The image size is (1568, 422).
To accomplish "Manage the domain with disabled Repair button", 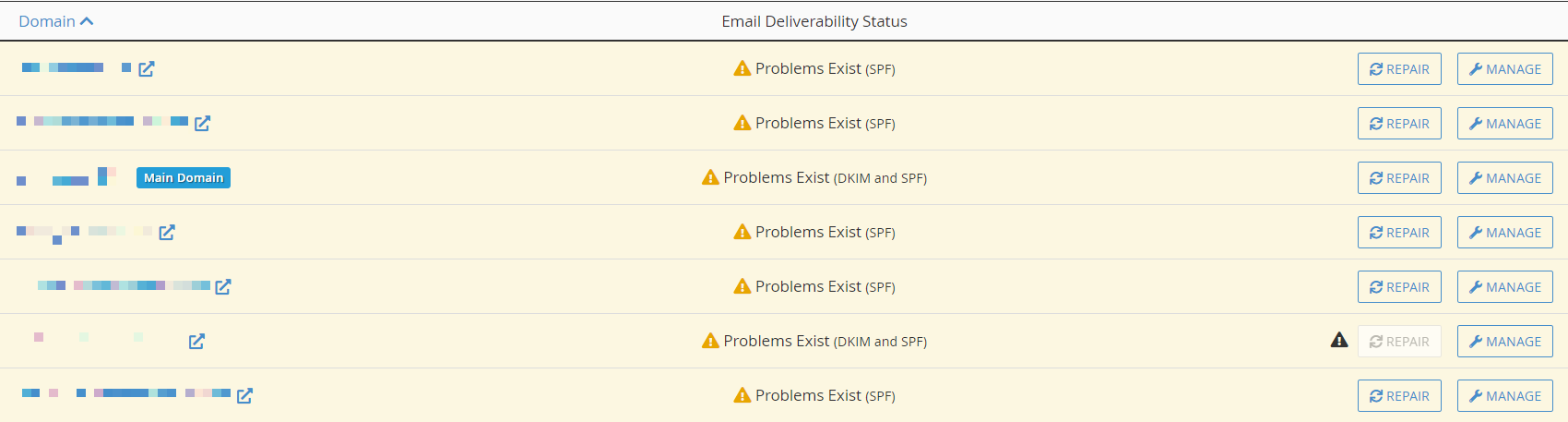I will [1505, 341].
